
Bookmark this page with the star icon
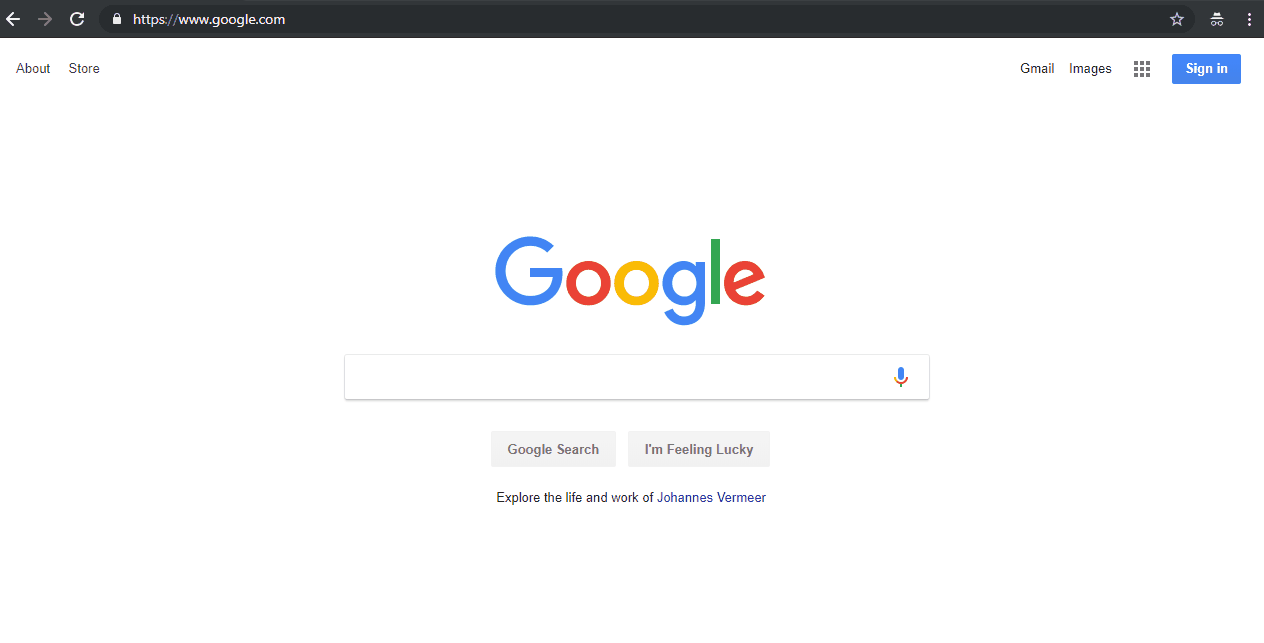coord(1177,19)
